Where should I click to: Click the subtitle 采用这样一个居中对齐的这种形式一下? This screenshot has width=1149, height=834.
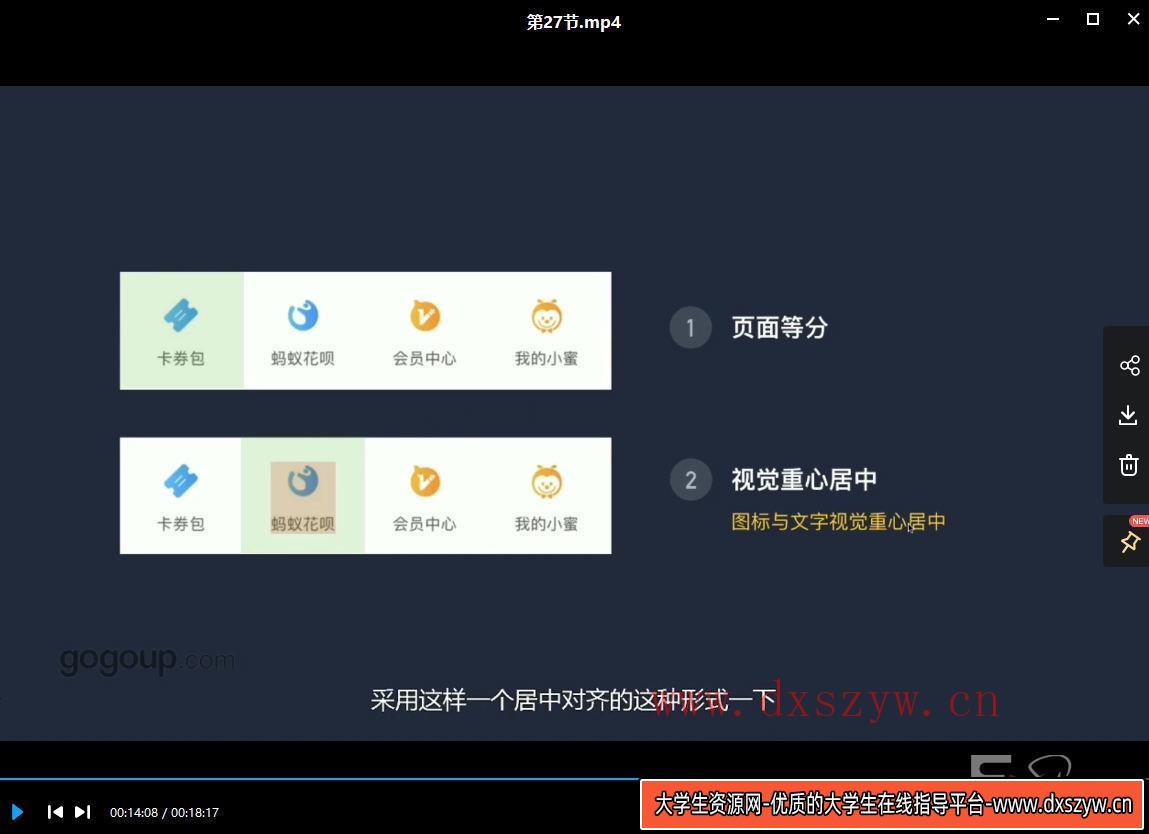pos(572,701)
